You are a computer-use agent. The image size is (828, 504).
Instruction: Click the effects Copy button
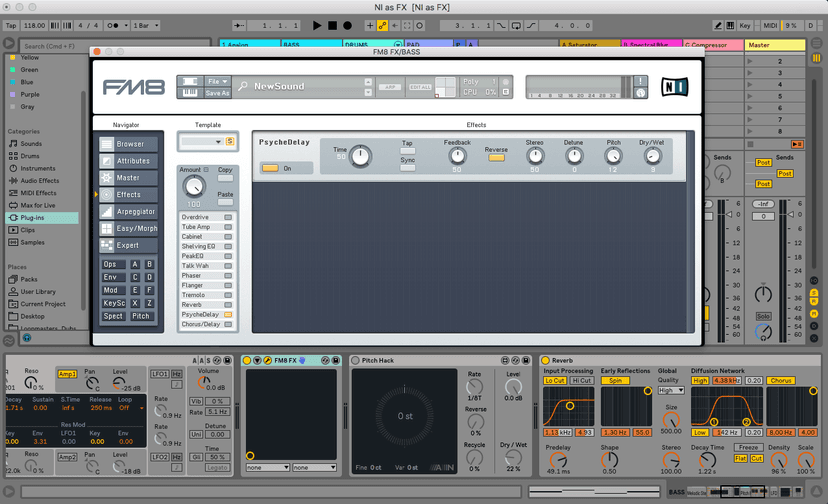pyautogui.click(x=225, y=178)
